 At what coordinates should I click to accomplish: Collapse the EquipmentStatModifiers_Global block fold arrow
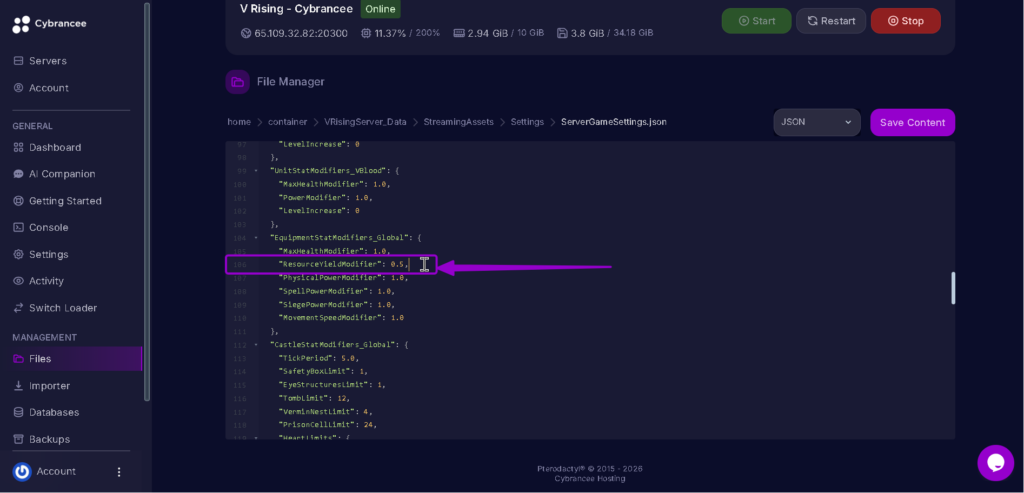point(256,238)
